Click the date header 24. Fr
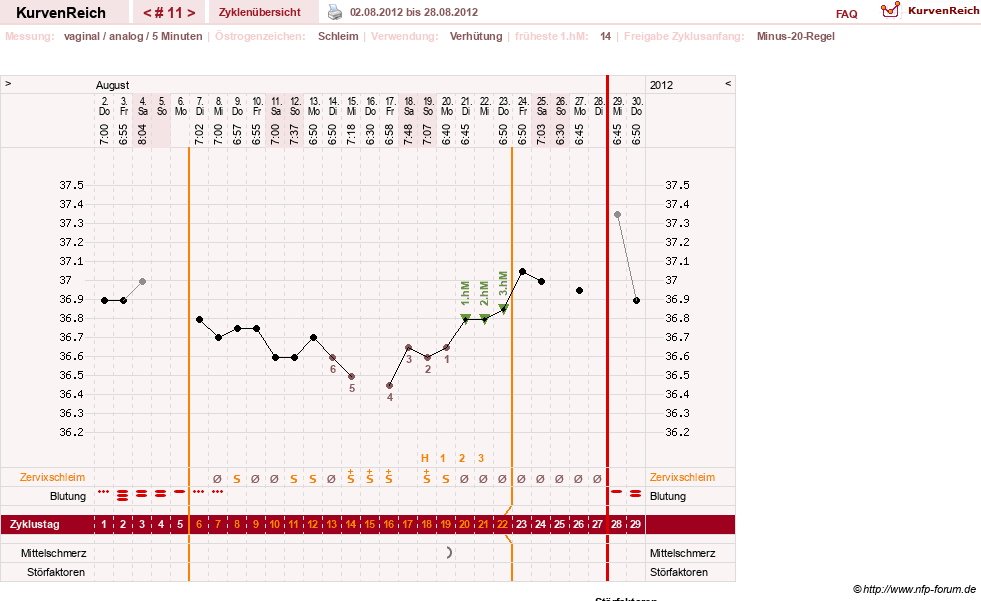 click(x=522, y=106)
